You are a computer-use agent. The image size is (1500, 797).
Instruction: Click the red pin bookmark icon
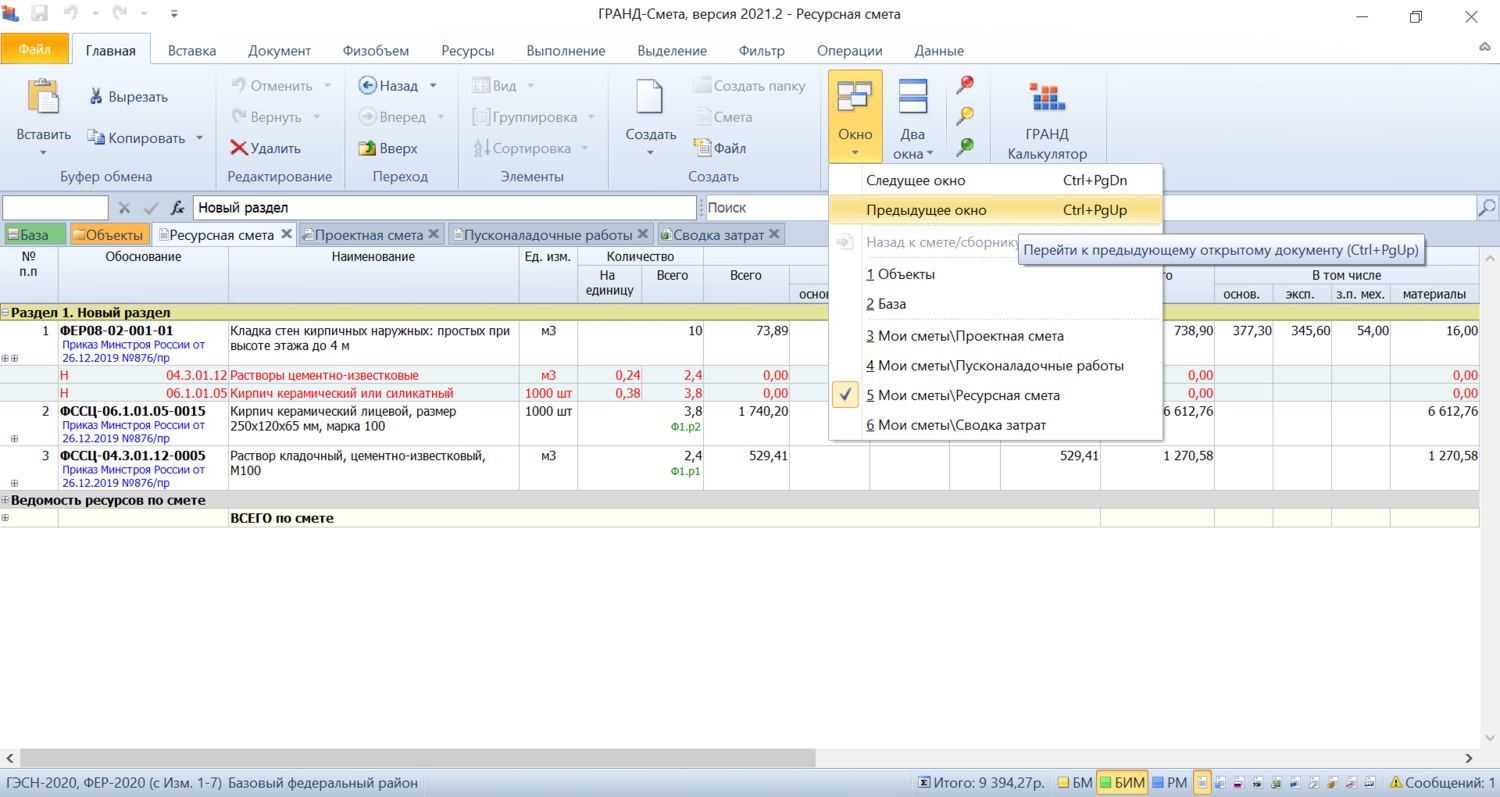point(965,85)
